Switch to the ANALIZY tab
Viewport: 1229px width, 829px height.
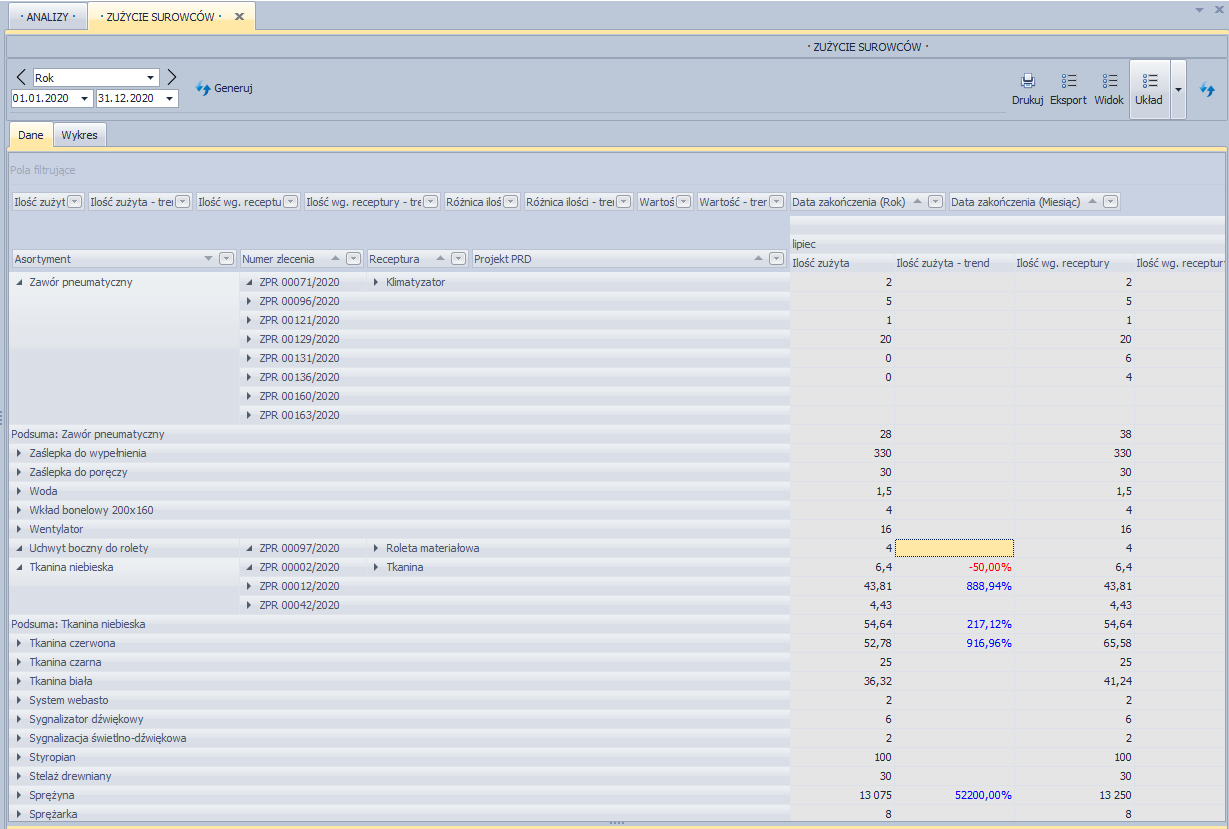(x=47, y=17)
